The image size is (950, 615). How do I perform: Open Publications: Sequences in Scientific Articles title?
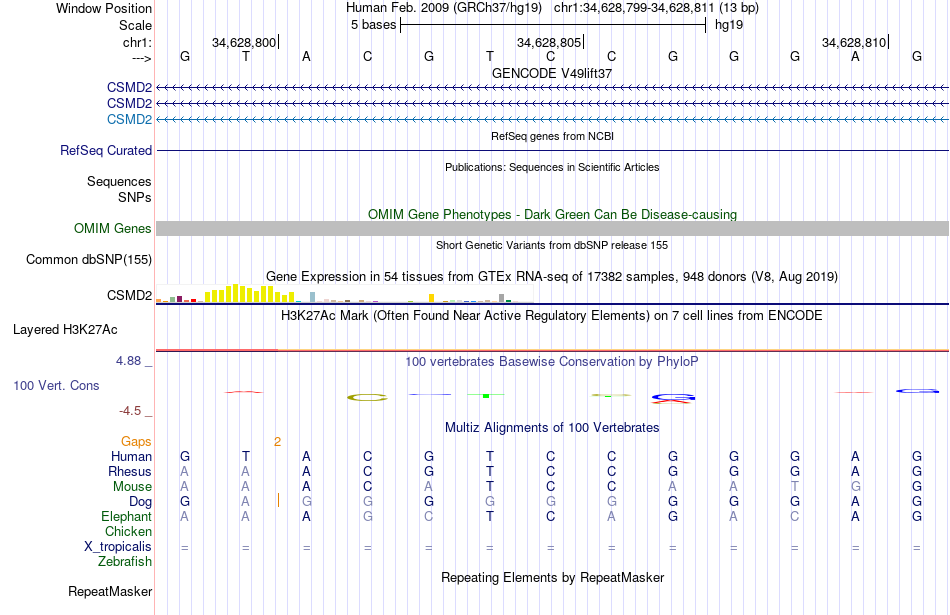tap(552, 167)
